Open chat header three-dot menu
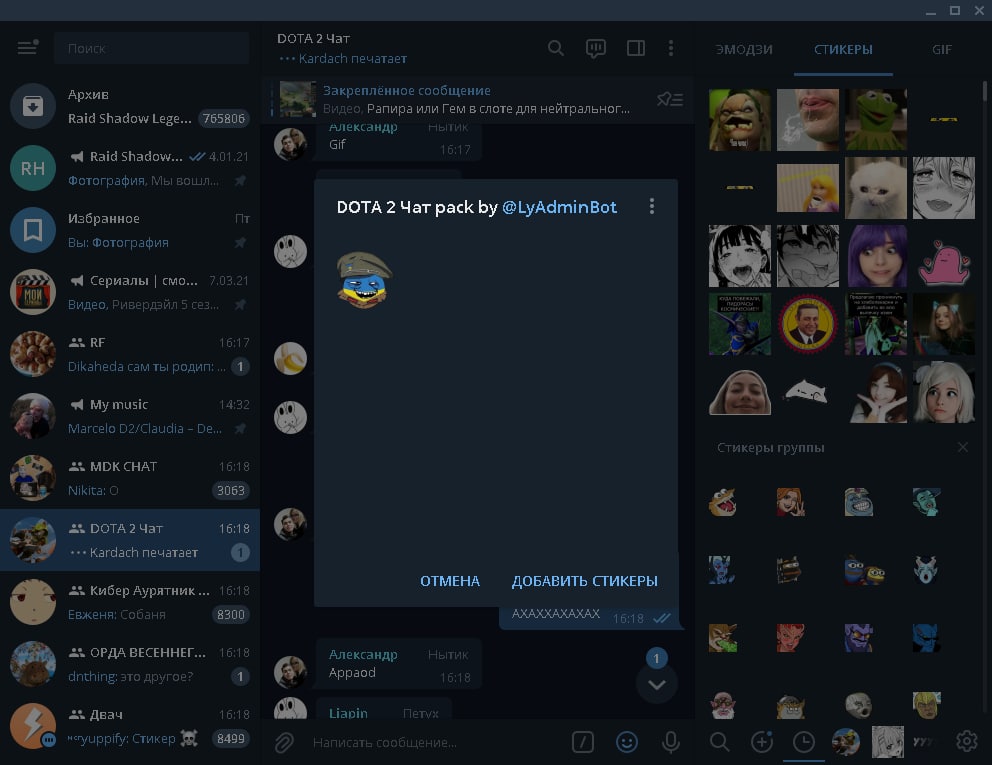This screenshot has width=992, height=765. point(671,48)
